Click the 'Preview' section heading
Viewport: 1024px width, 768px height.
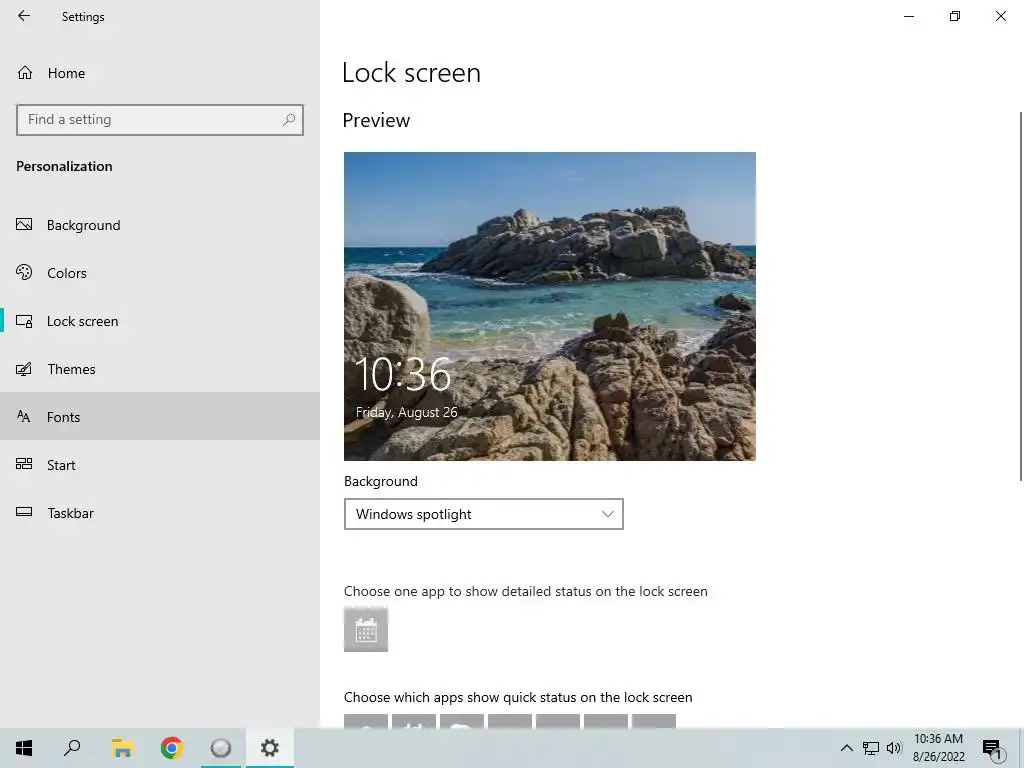point(376,120)
